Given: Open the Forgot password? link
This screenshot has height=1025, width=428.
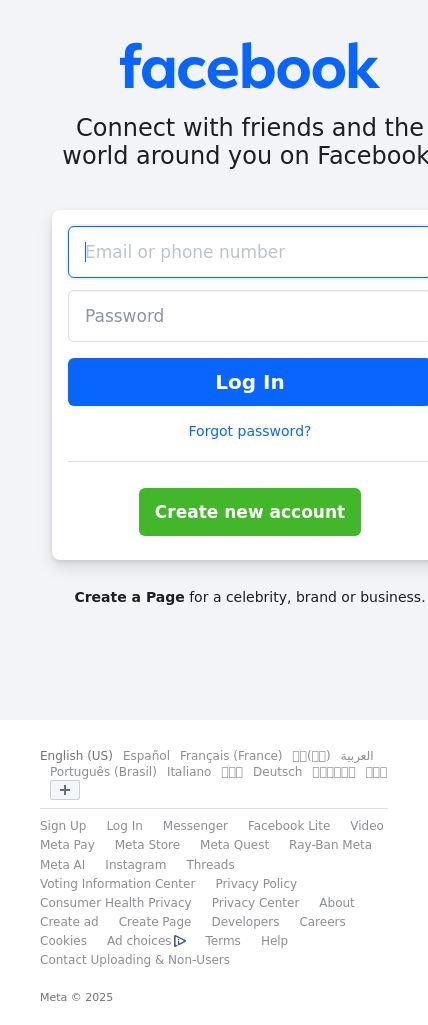Looking at the screenshot, I should tap(250, 431).
